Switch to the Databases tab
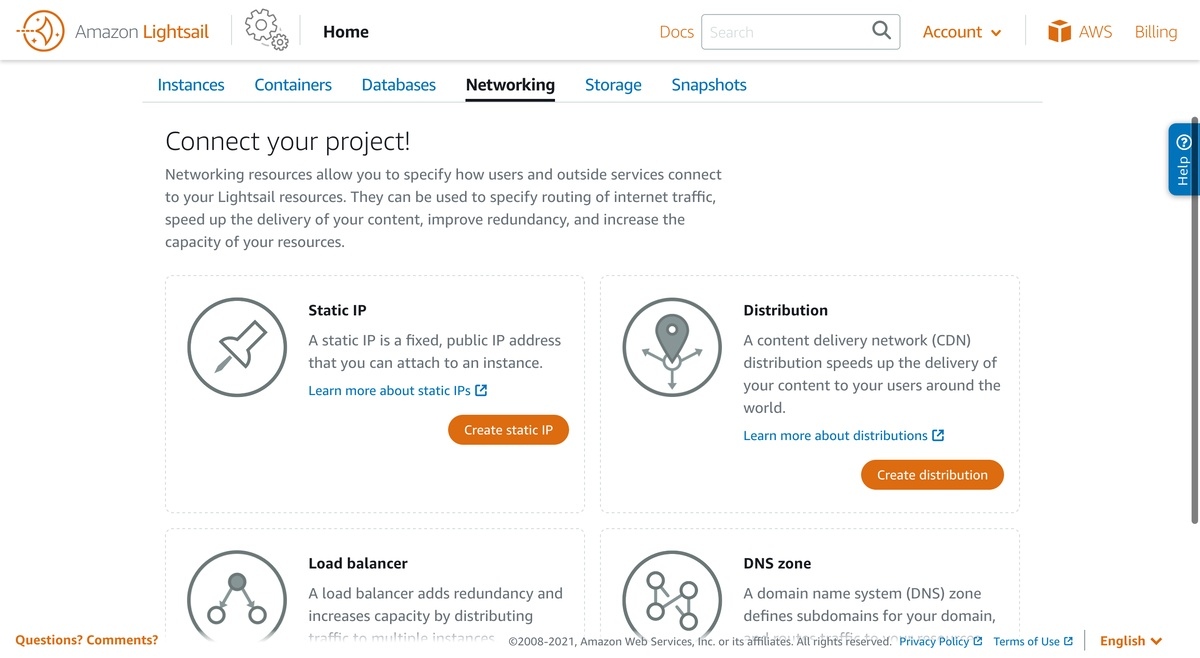Viewport: 1200px width, 658px height. pos(399,85)
